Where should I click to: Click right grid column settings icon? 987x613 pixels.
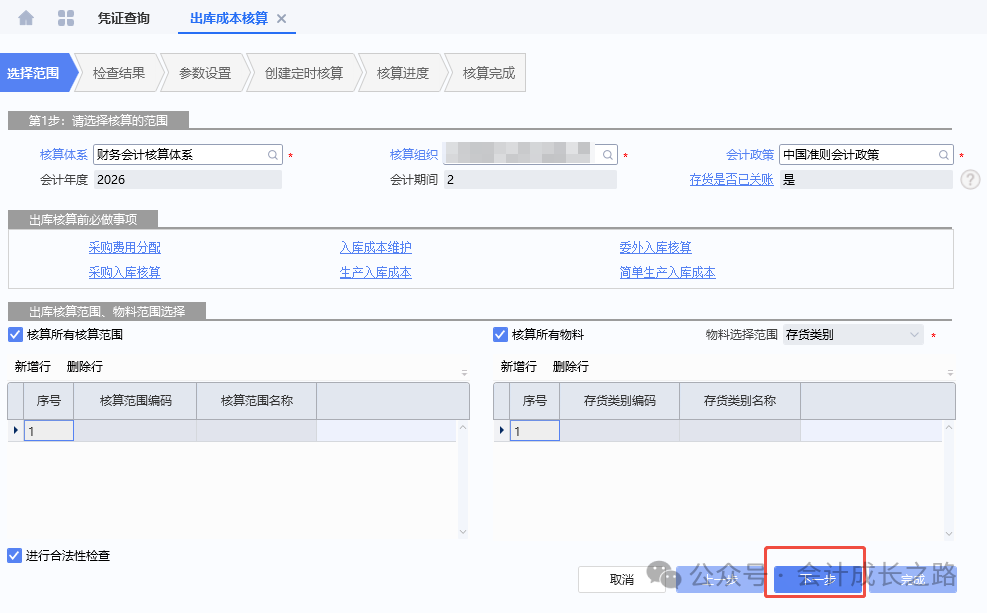tap(950, 372)
